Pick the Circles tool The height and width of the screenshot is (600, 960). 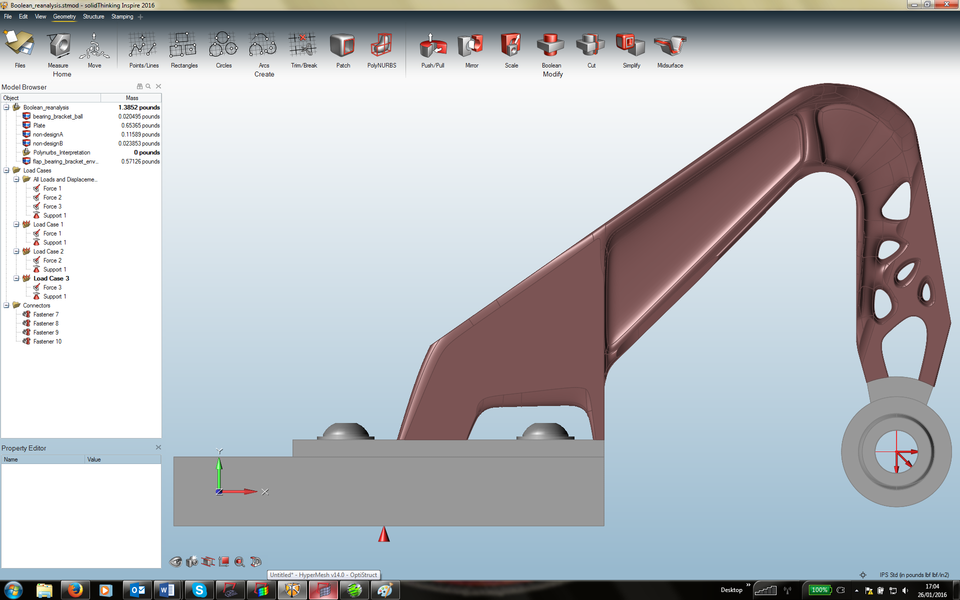pos(223,45)
